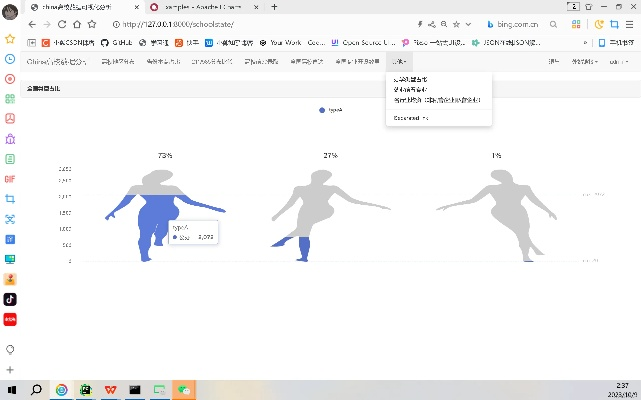This screenshot has width=641, height=400.
Task: Select the crop screenshot tool in sidebar
Action: click(10, 199)
